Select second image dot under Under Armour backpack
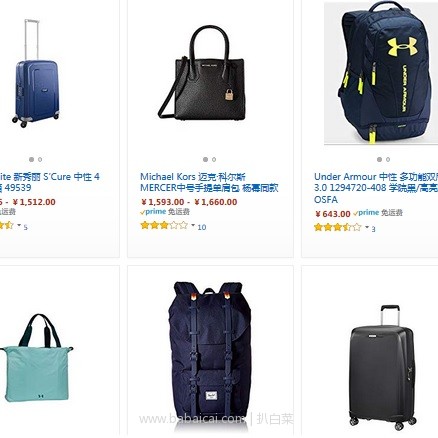 point(388,160)
